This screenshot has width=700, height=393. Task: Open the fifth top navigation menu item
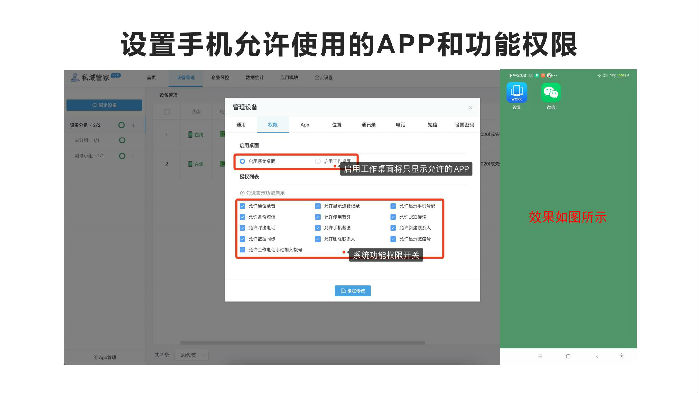(289, 78)
